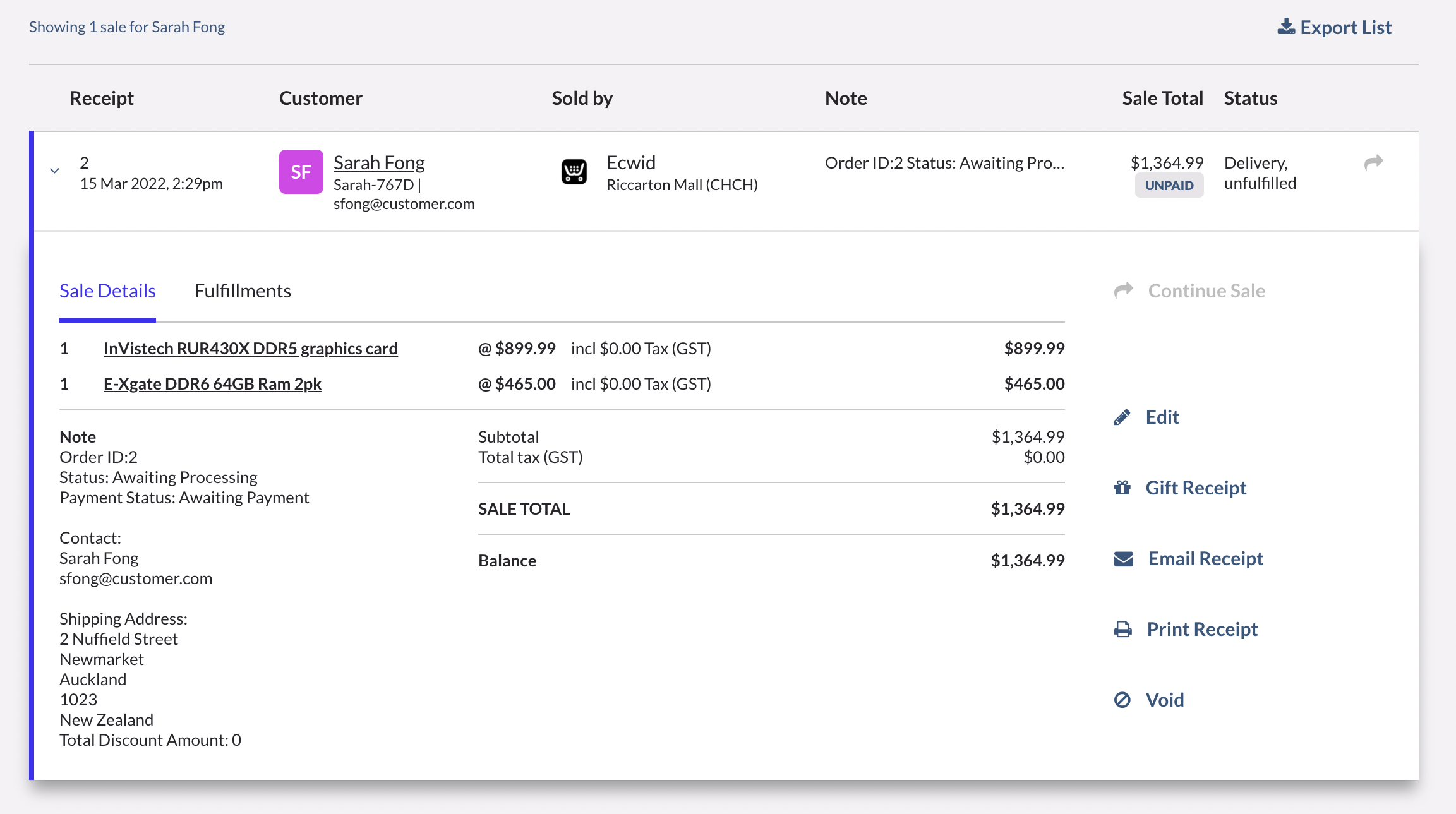
Task: Open the InVistech RUR430X graphics card product
Action: pos(251,348)
